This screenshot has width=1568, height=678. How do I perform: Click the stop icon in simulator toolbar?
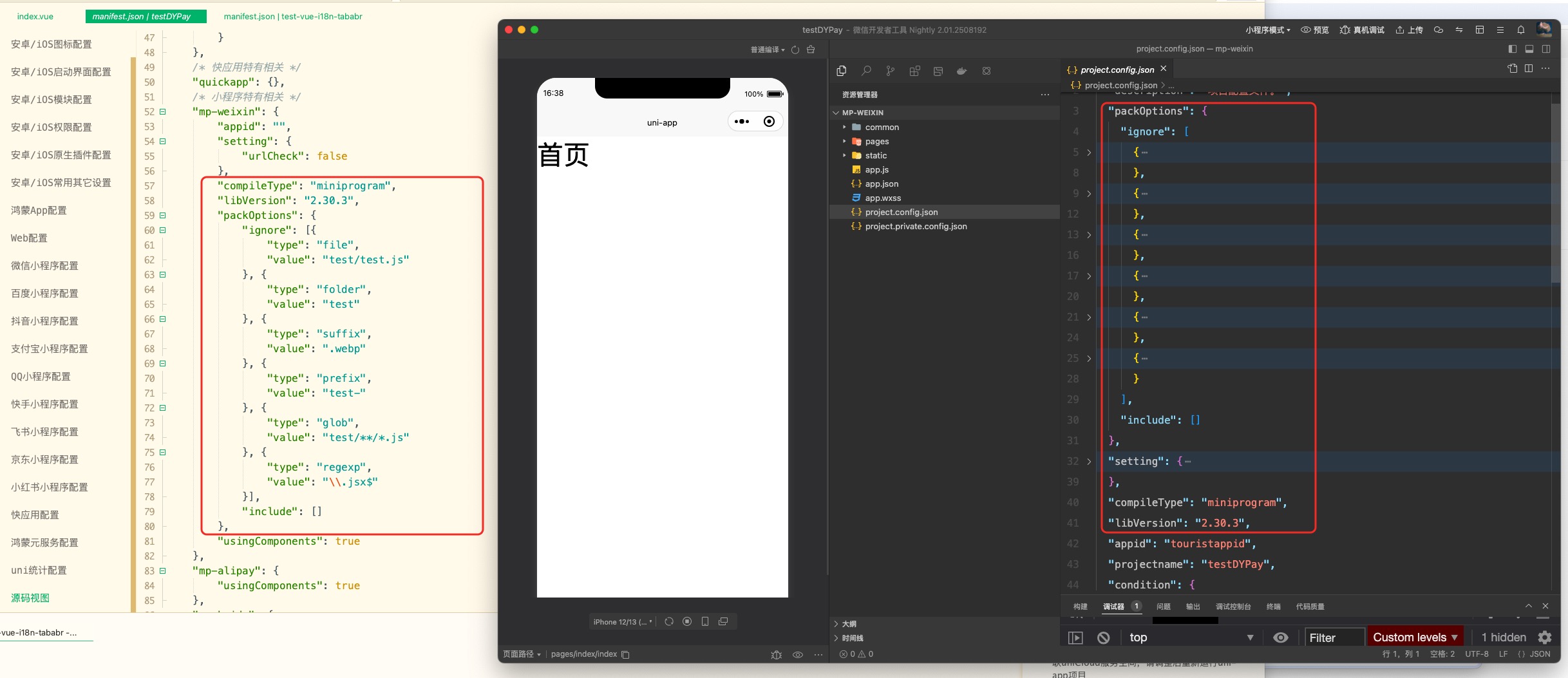click(x=687, y=621)
